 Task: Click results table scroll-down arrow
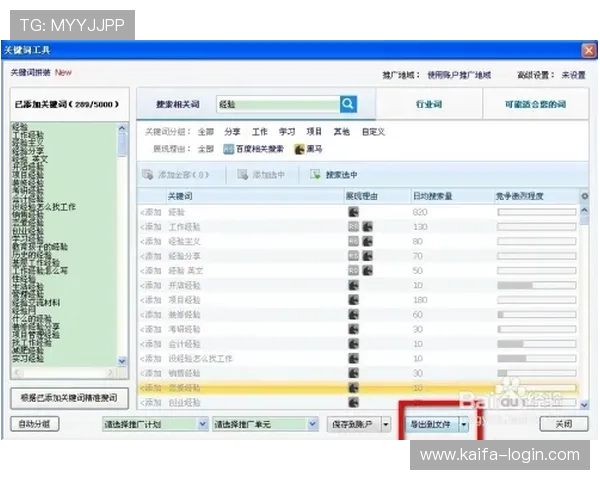click(584, 404)
